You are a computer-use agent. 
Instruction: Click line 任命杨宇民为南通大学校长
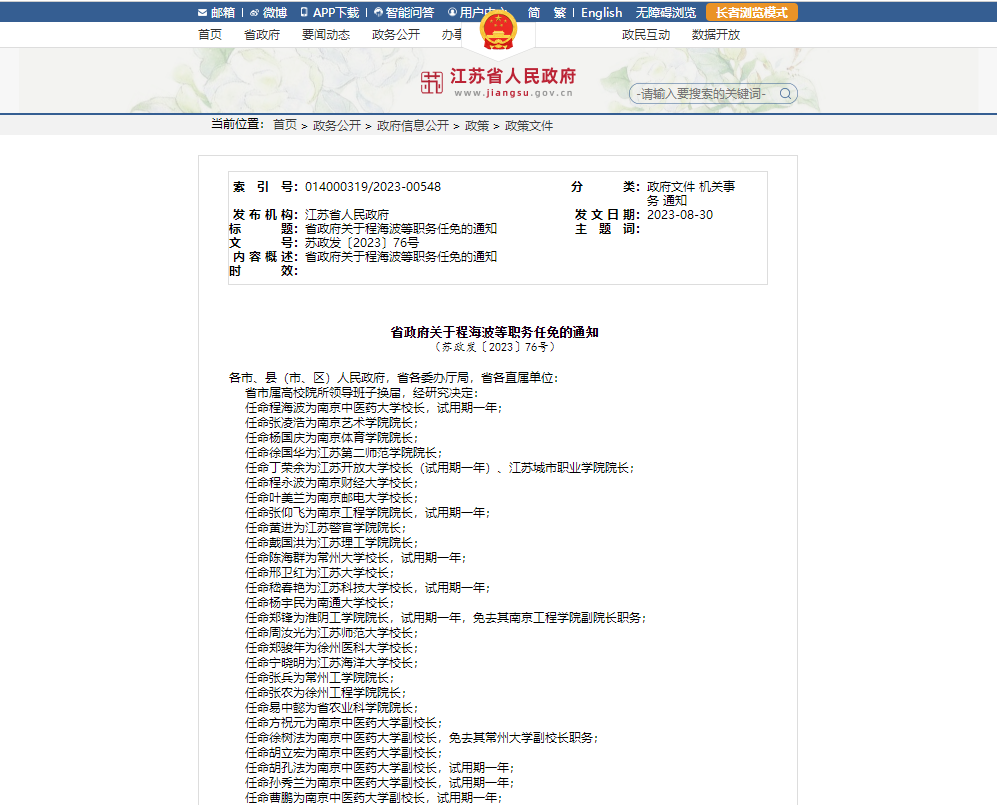pos(320,602)
